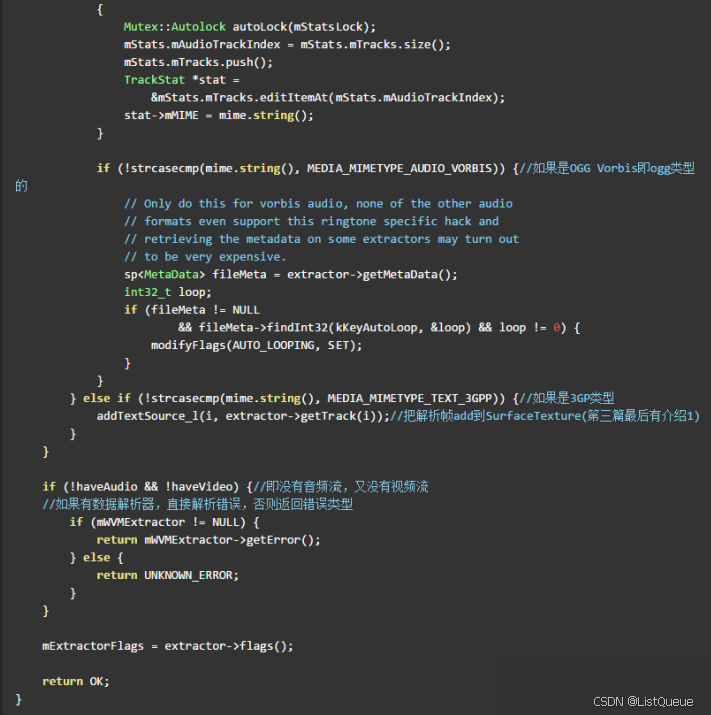Click the line 'Mutex::Autolock autoLock(mStatsLock);'
Image resolution: width=711 pixels, height=715 pixels.
tap(250, 27)
